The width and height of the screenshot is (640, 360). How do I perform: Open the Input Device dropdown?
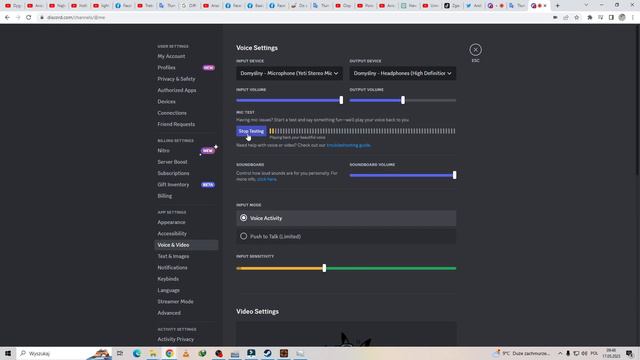point(289,73)
